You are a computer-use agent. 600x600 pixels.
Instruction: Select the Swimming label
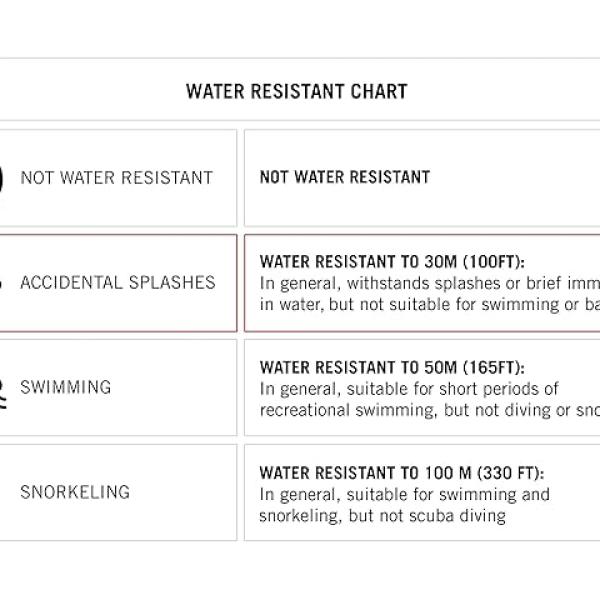point(66,387)
